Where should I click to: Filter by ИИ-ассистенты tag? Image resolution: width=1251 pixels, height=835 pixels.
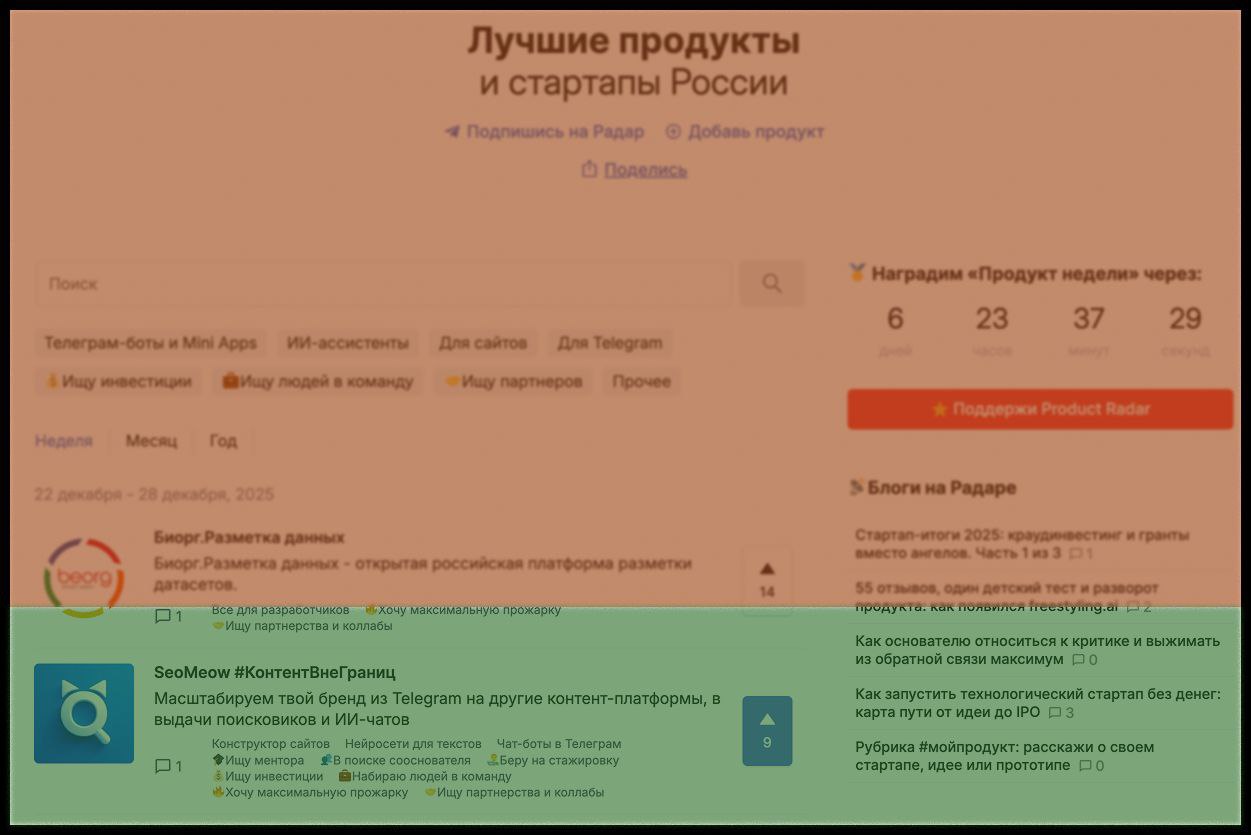(x=348, y=343)
